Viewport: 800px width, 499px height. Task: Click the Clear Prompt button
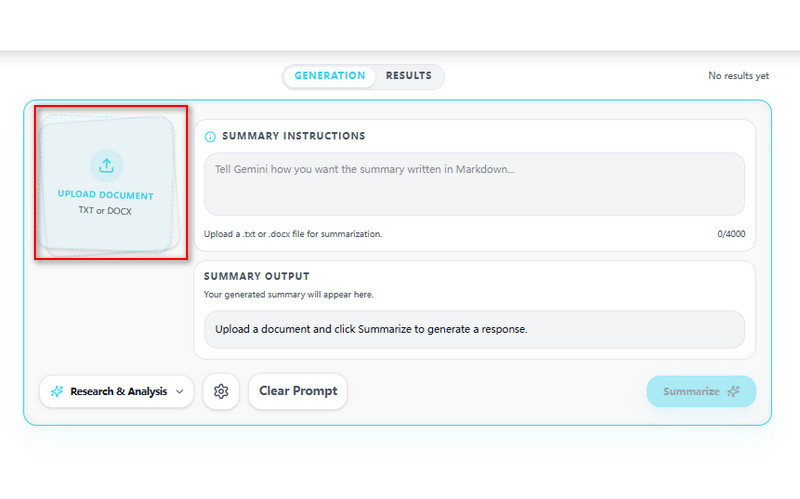point(298,391)
